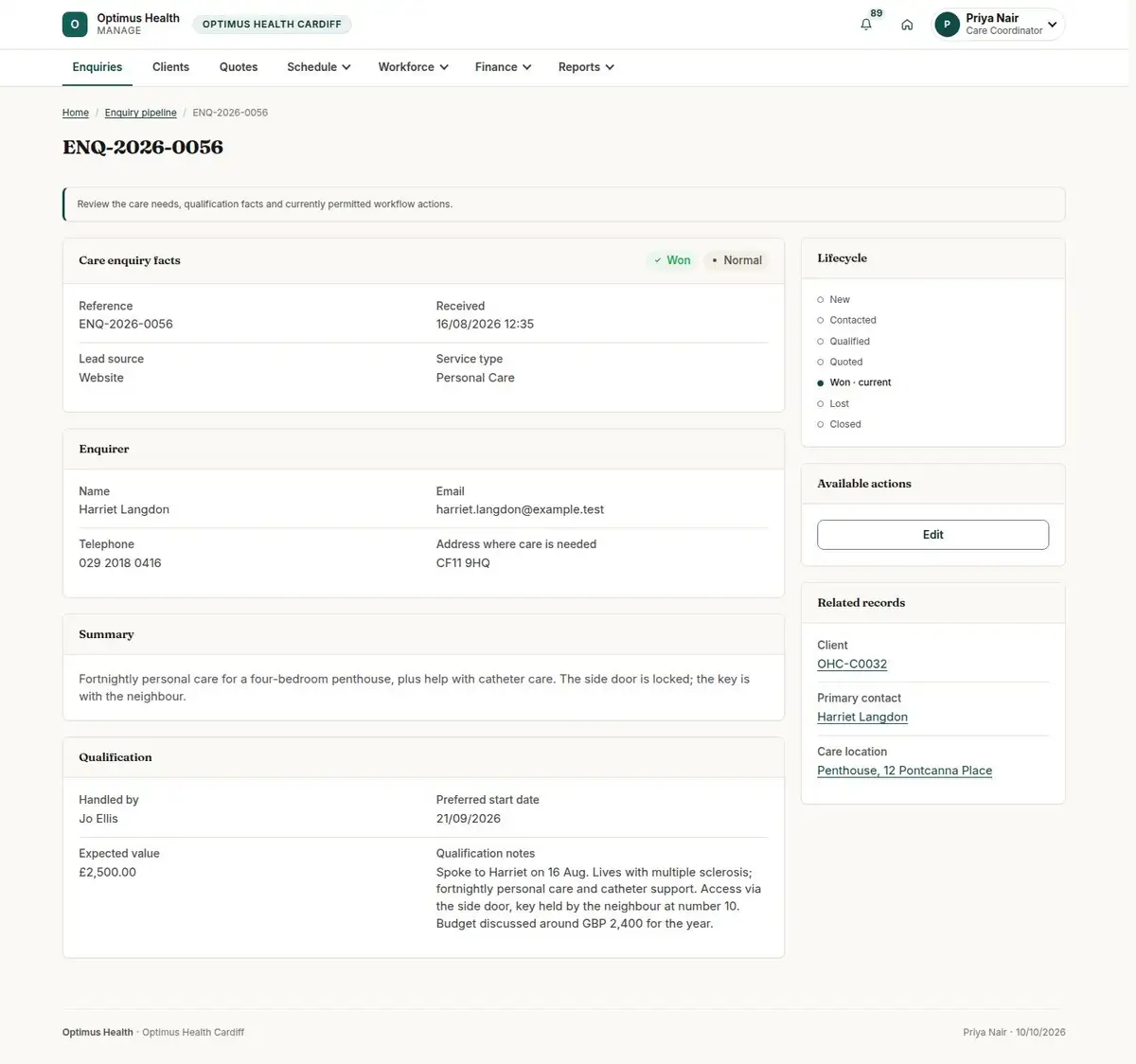Click the Won status badge
Viewport: 1136px width, 1064px height.
point(672,260)
